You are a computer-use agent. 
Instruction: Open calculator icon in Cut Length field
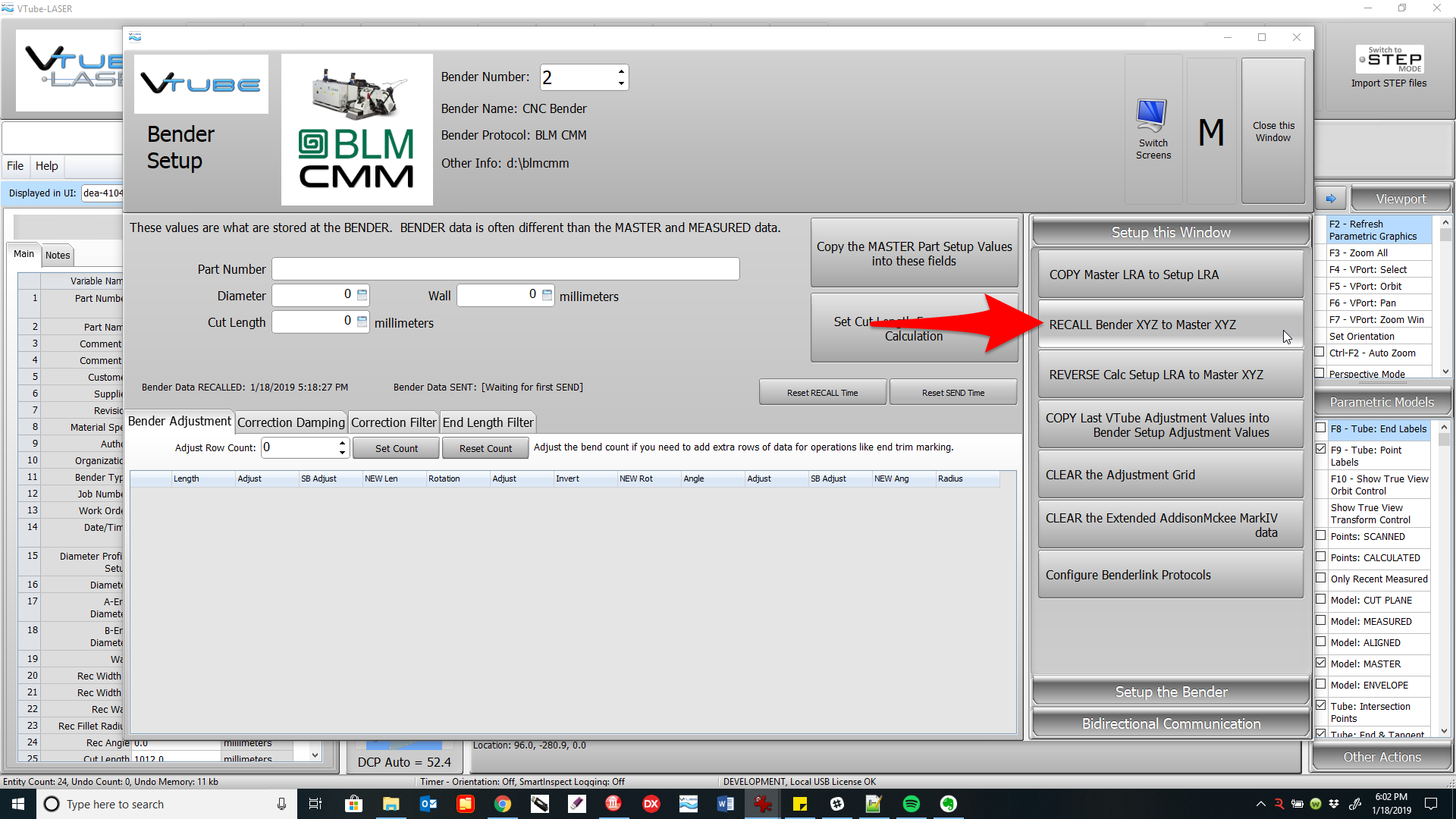pos(362,322)
